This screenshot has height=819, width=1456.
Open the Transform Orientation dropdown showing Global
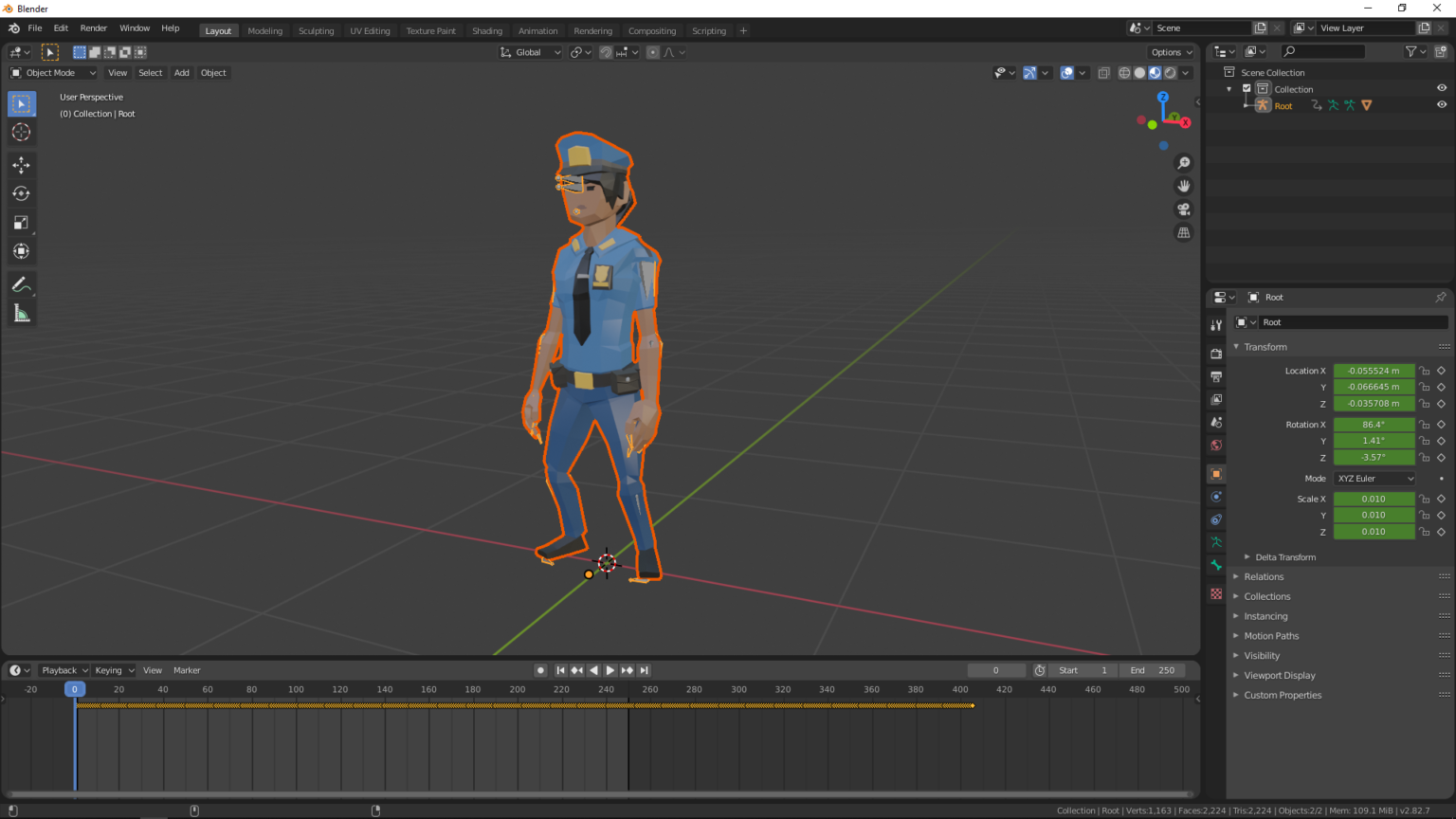coord(529,52)
